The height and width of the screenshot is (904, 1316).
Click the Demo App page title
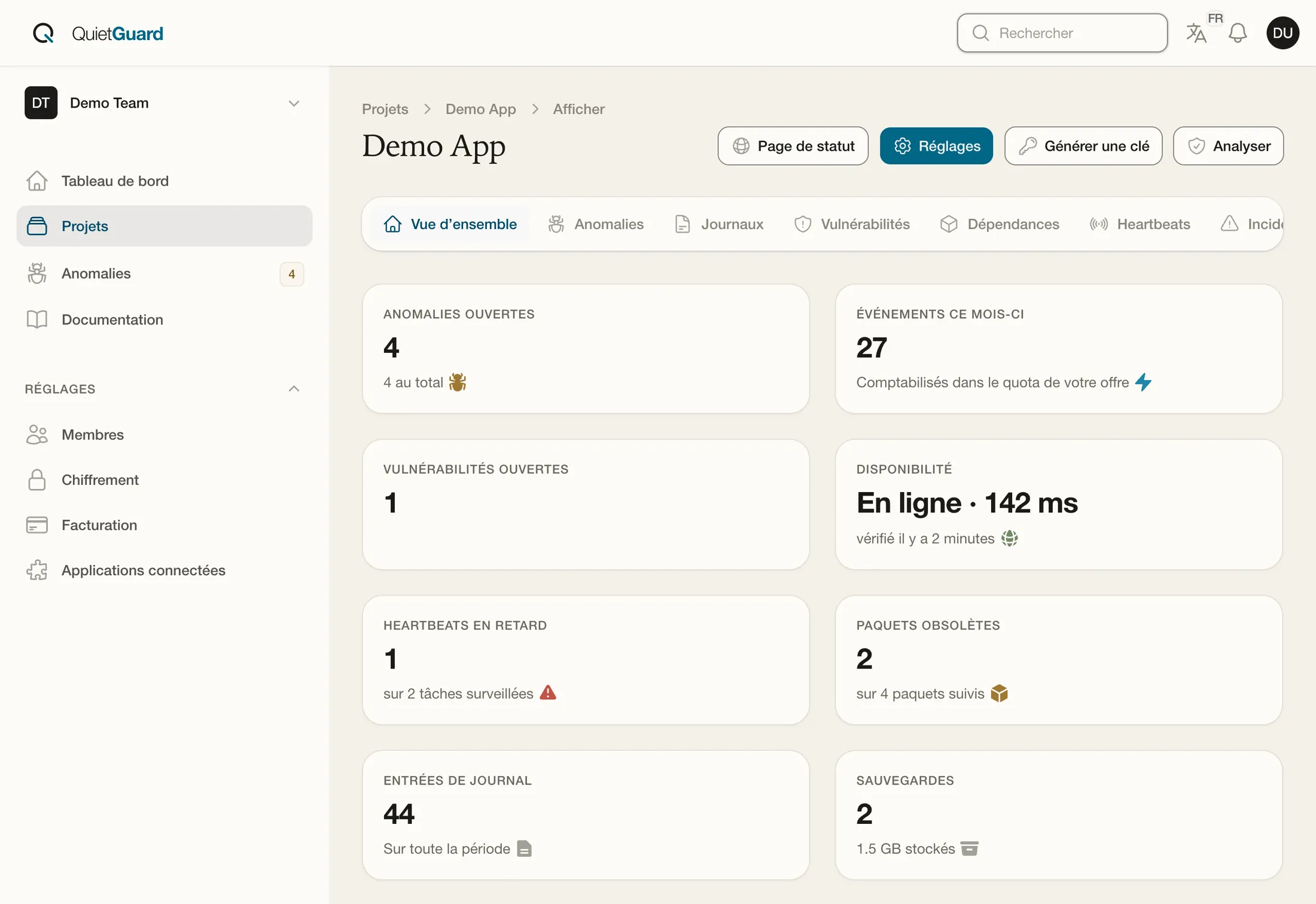tap(434, 146)
